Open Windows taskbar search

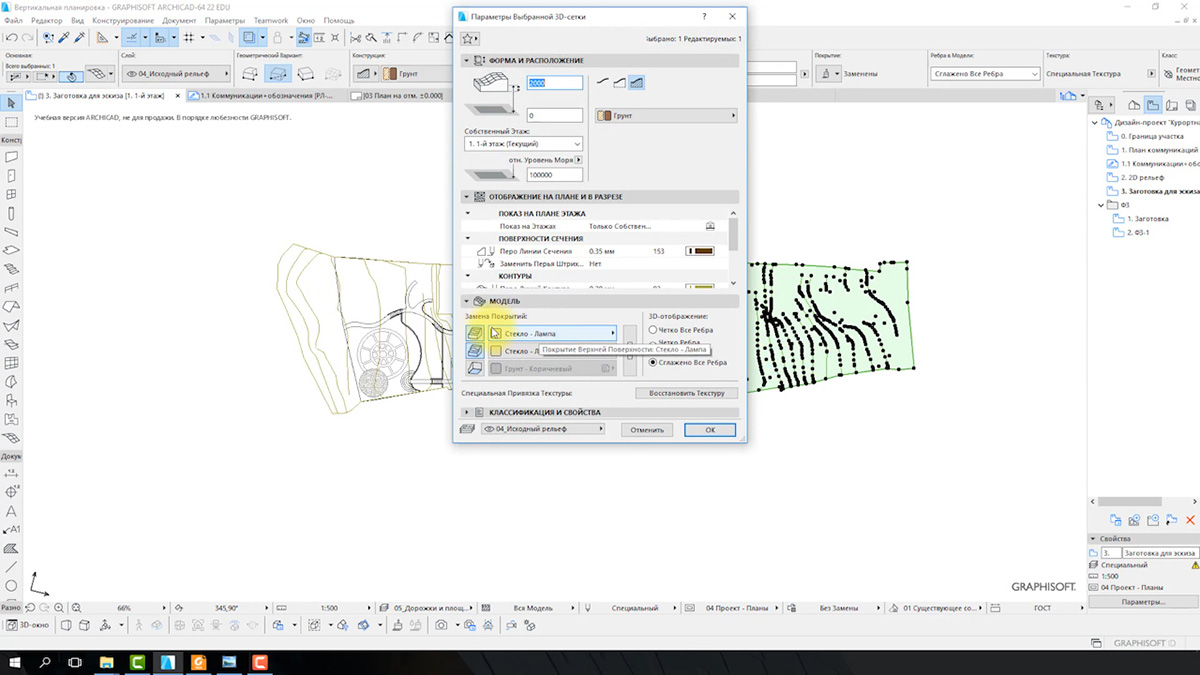click(46, 662)
